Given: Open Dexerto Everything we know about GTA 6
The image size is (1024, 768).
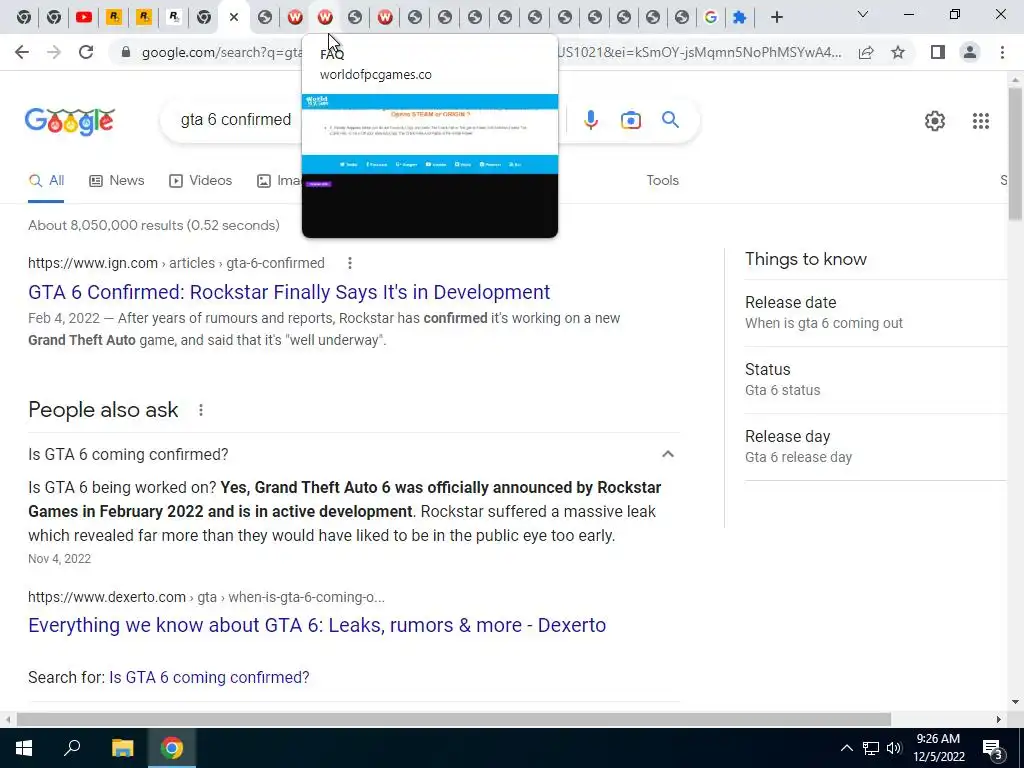Looking at the screenshot, I should click(x=317, y=625).
